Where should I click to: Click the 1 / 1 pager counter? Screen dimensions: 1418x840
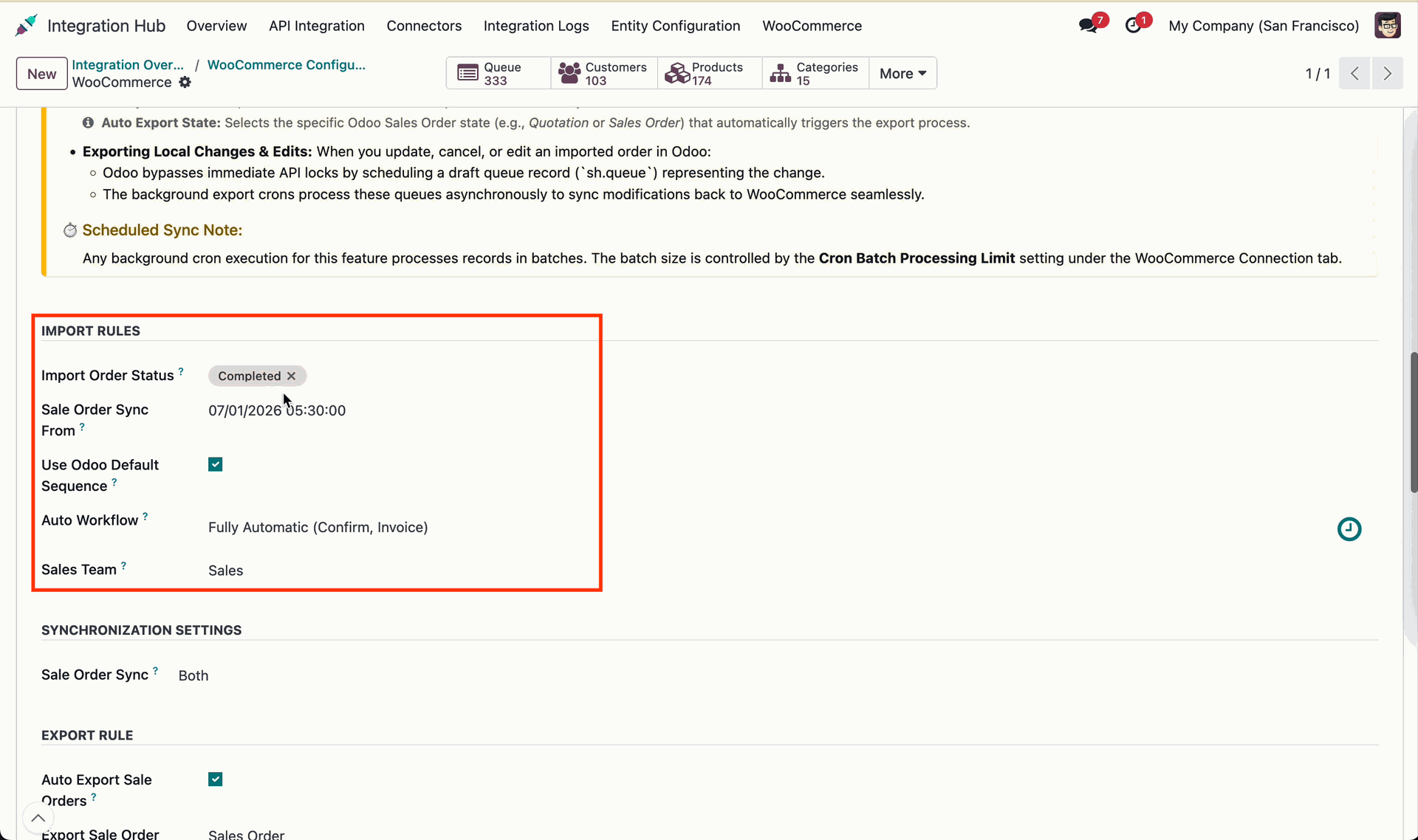(x=1318, y=74)
